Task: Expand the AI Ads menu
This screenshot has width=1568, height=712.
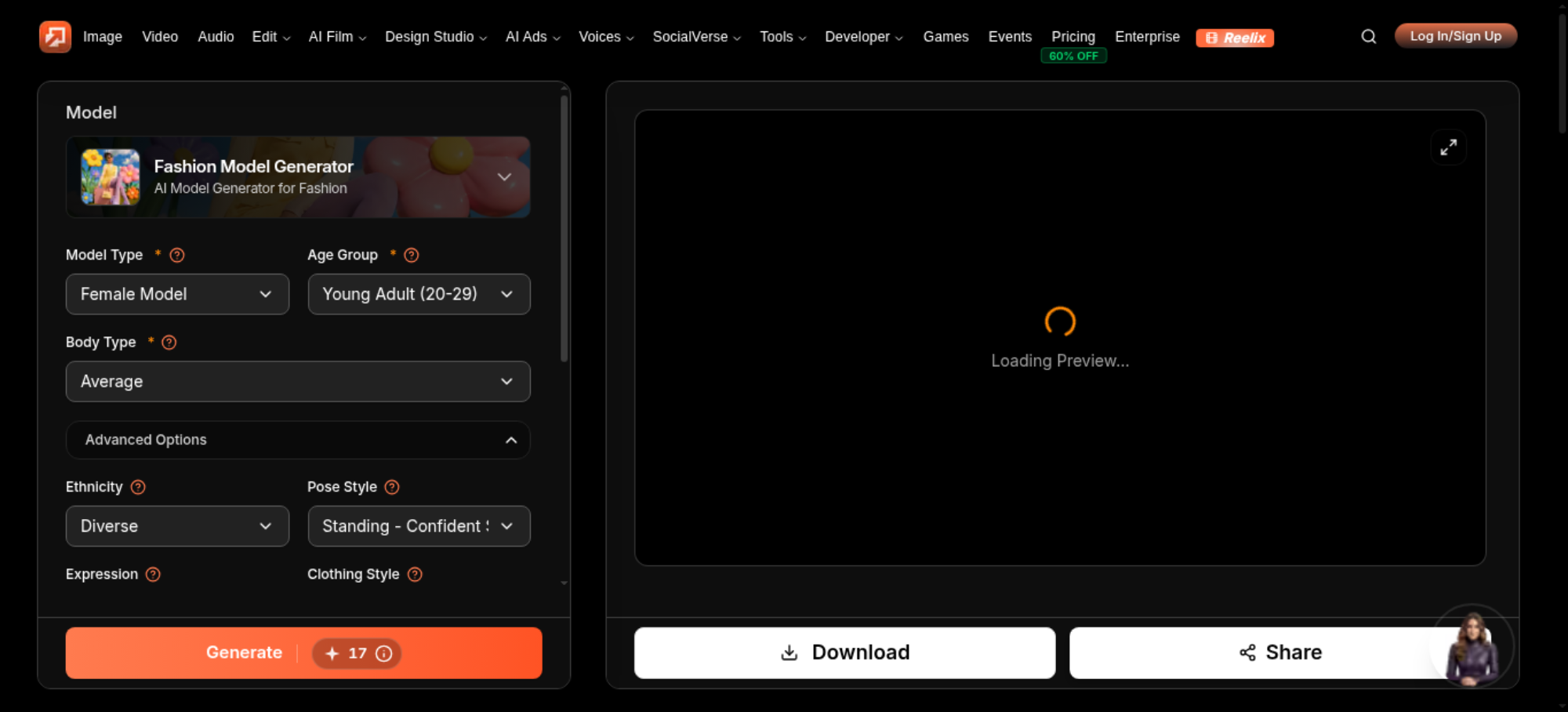Action: coord(533,37)
